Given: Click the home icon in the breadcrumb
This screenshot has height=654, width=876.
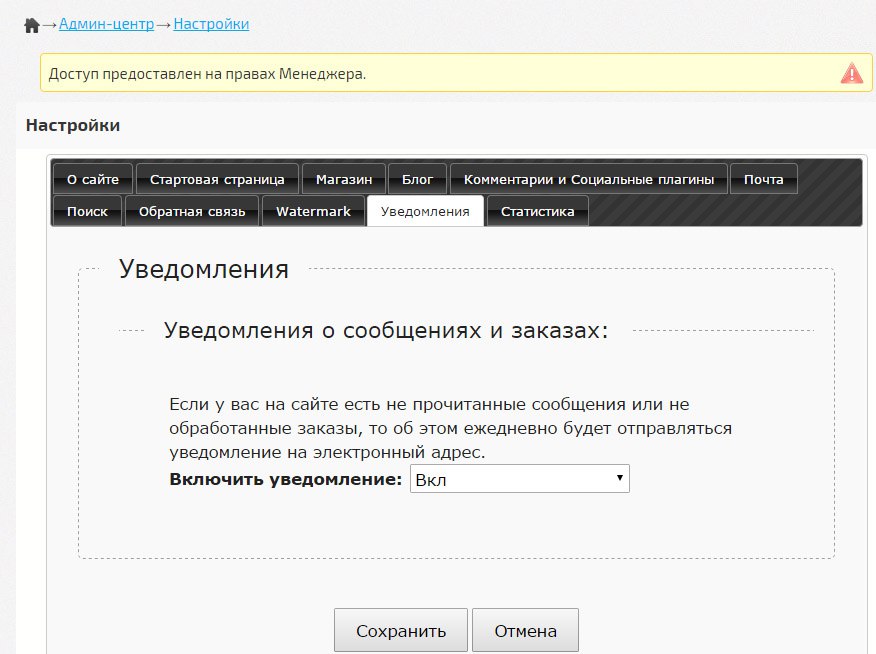Looking at the screenshot, I should click(31, 25).
